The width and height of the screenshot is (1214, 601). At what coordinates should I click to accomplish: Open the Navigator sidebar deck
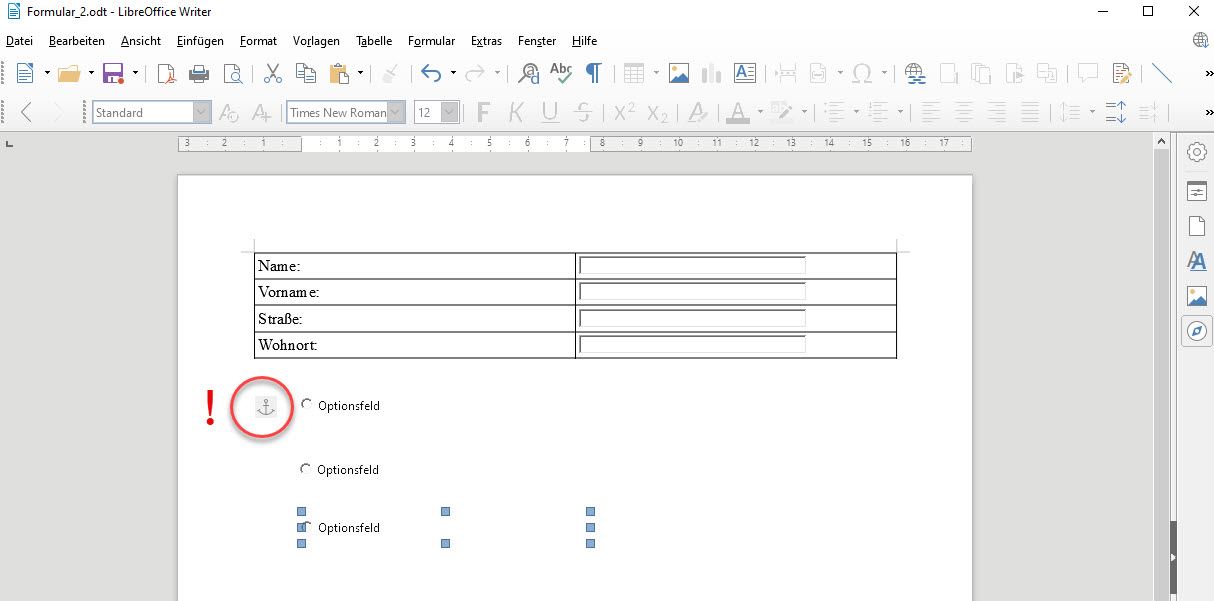click(x=1197, y=331)
